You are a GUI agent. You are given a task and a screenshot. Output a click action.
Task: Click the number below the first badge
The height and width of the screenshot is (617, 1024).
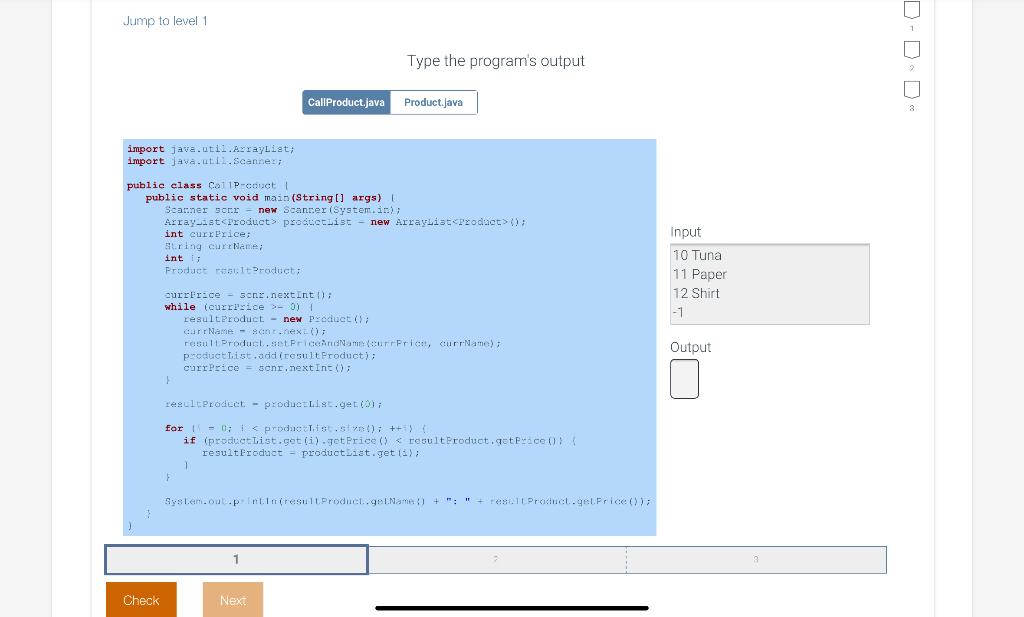tap(911, 28)
